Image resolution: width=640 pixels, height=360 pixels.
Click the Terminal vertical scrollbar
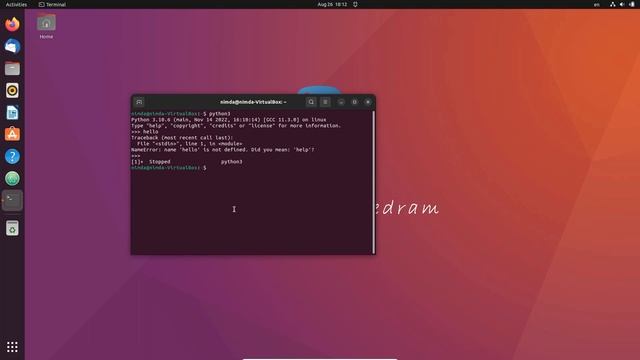click(x=373, y=182)
